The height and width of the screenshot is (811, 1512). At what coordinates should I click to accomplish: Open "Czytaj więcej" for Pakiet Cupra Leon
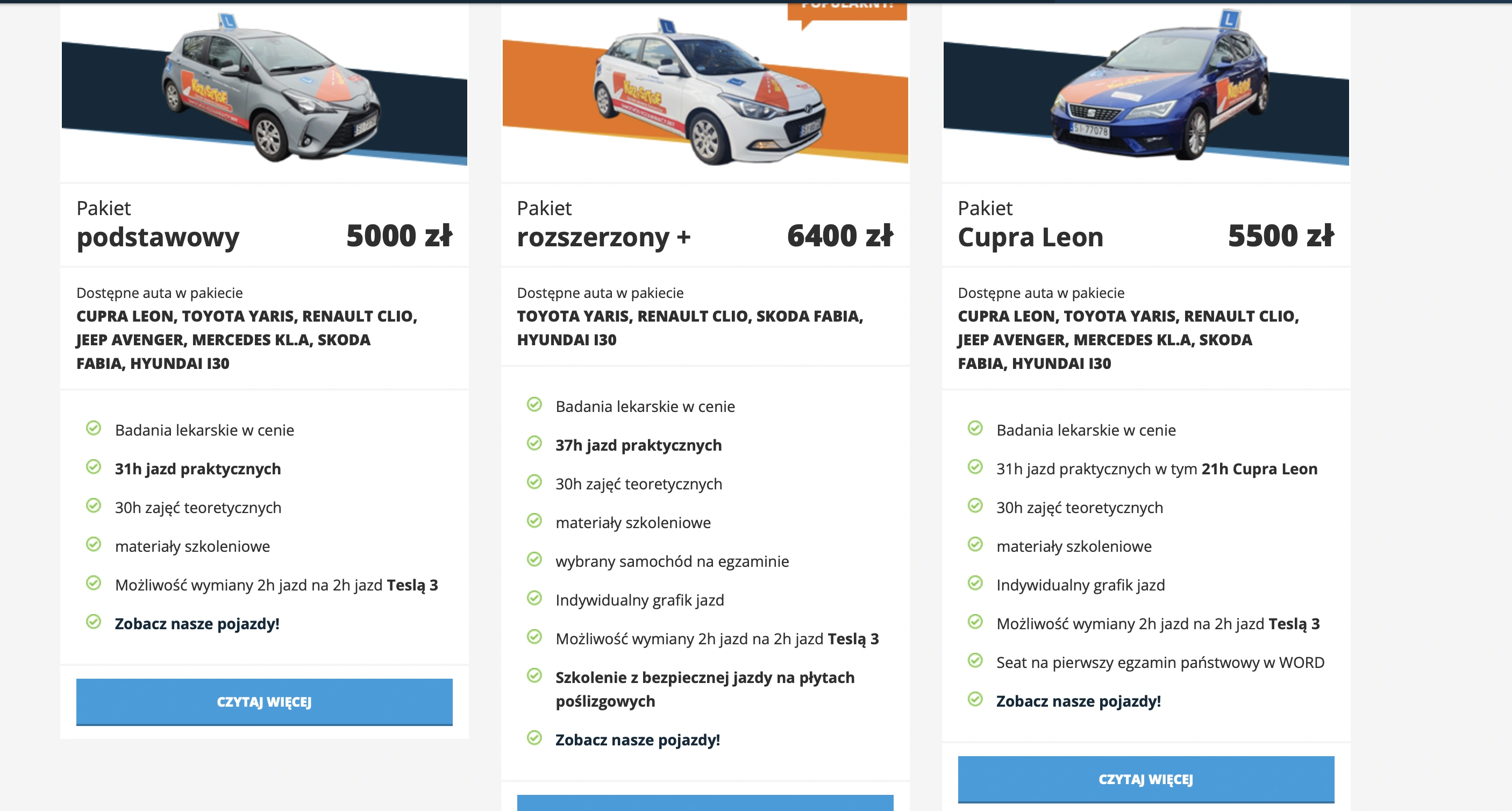pos(1146,779)
